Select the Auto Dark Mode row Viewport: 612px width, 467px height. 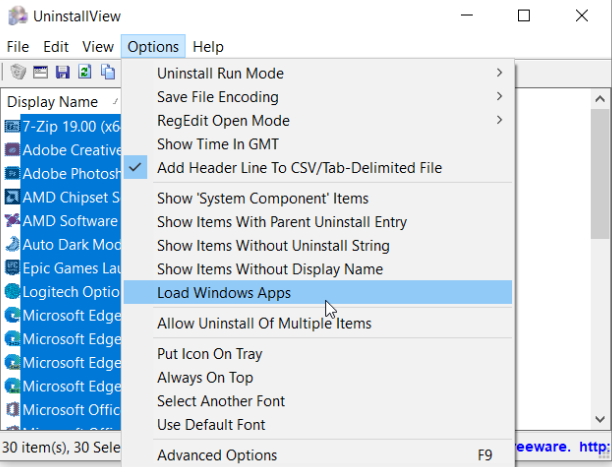[x=71, y=244]
